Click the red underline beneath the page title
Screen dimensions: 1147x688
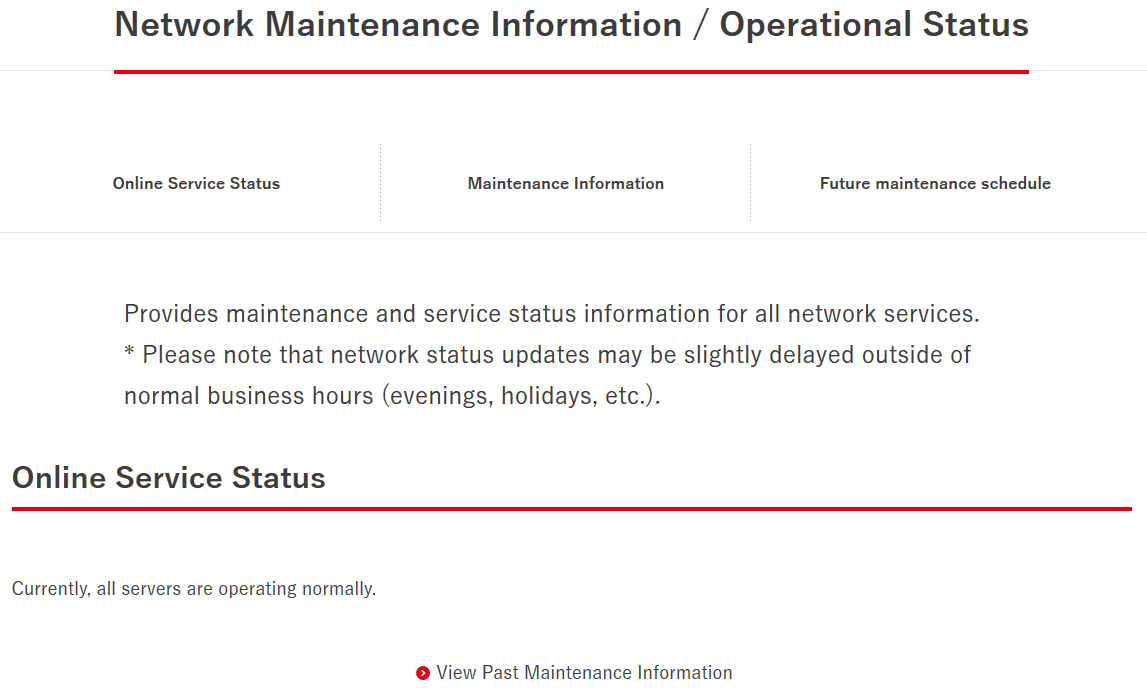tap(571, 72)
